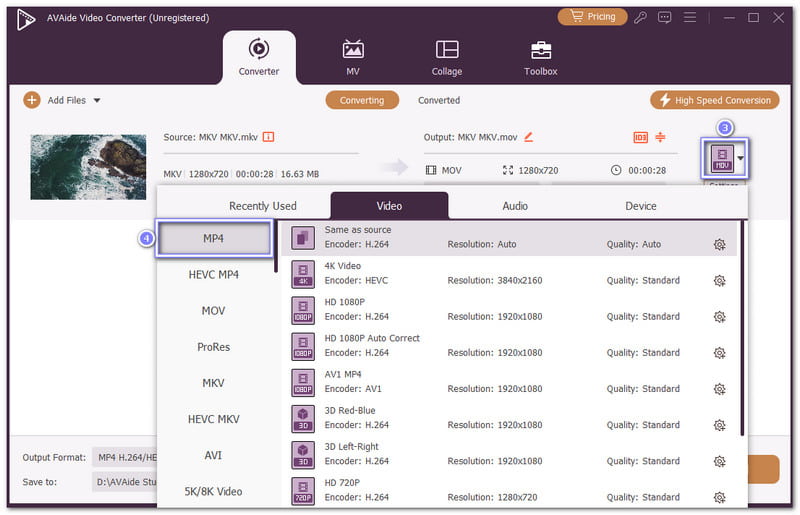Screen dimensions: 800x515
Task: Select the HEVC MP4 format
Action: click(x=214, y=275)
